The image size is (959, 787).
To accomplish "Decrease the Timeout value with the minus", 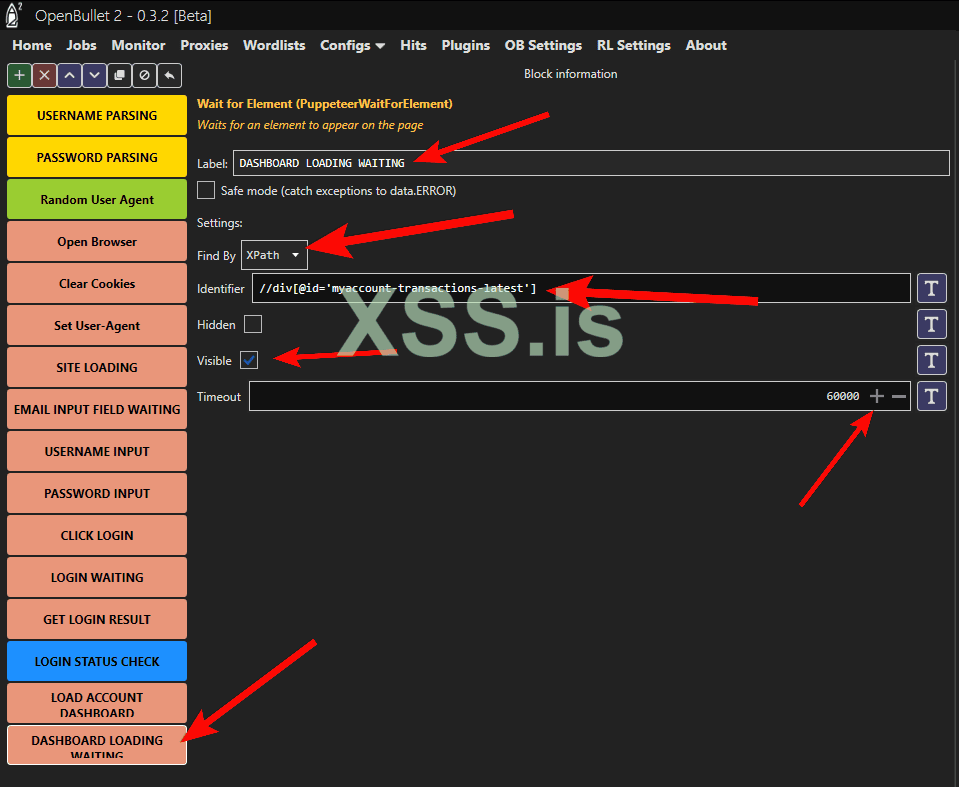I will 898,396.
